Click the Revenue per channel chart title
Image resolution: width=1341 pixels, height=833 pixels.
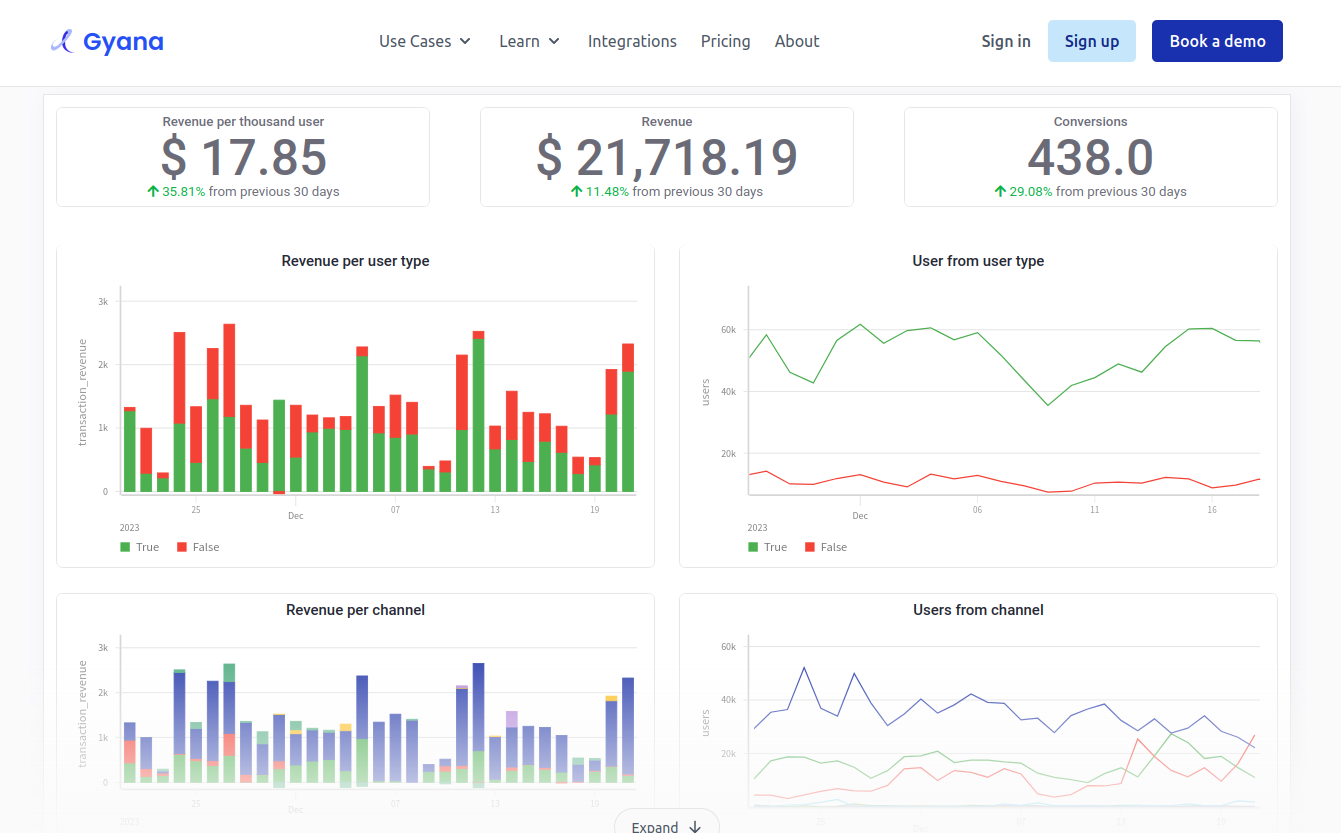coord(355,610)
